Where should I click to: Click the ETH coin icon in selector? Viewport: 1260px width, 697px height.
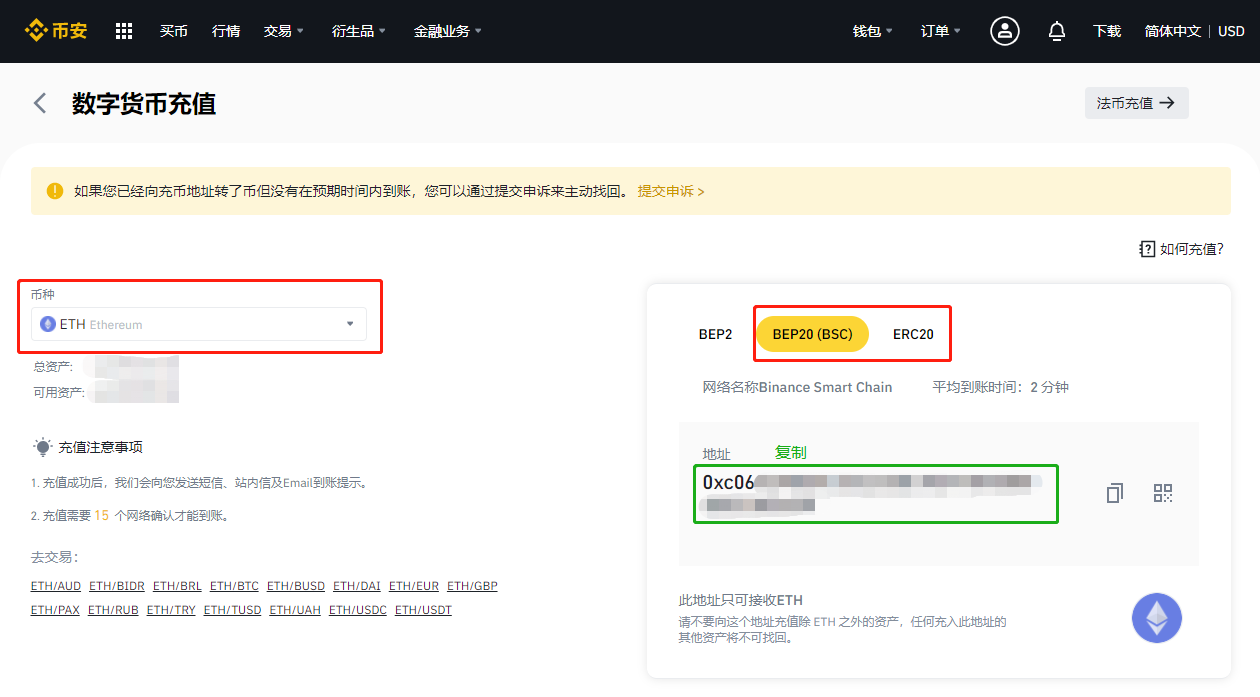pyautogui.click(x=48, y=324)
